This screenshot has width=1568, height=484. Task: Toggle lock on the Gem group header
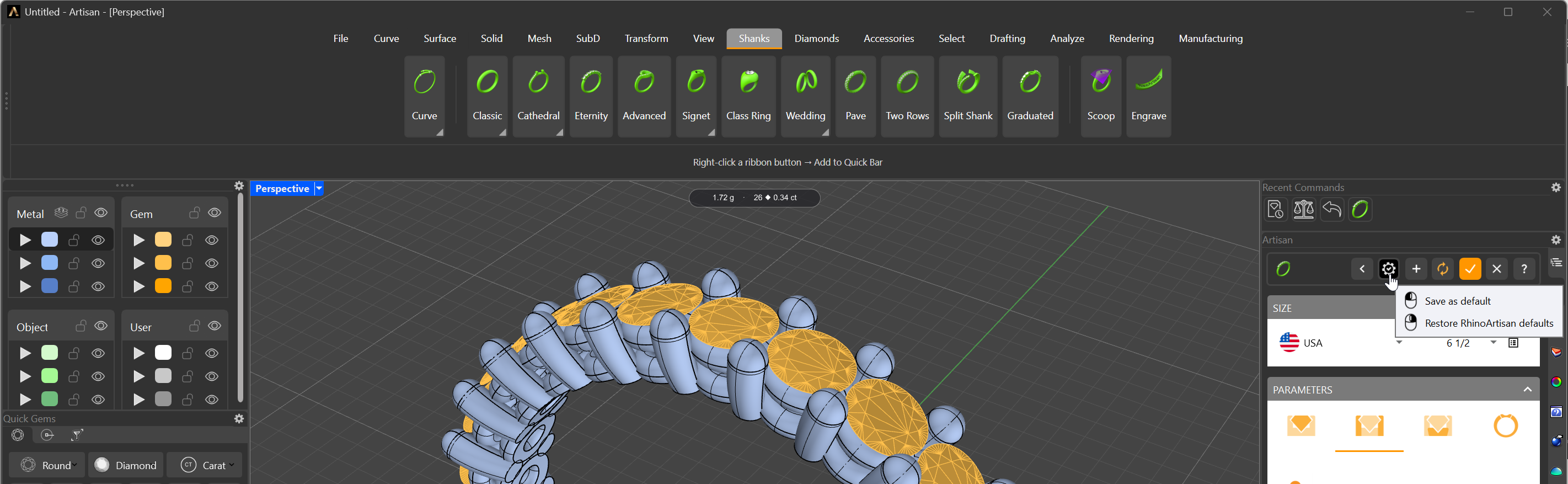(194, 212)
